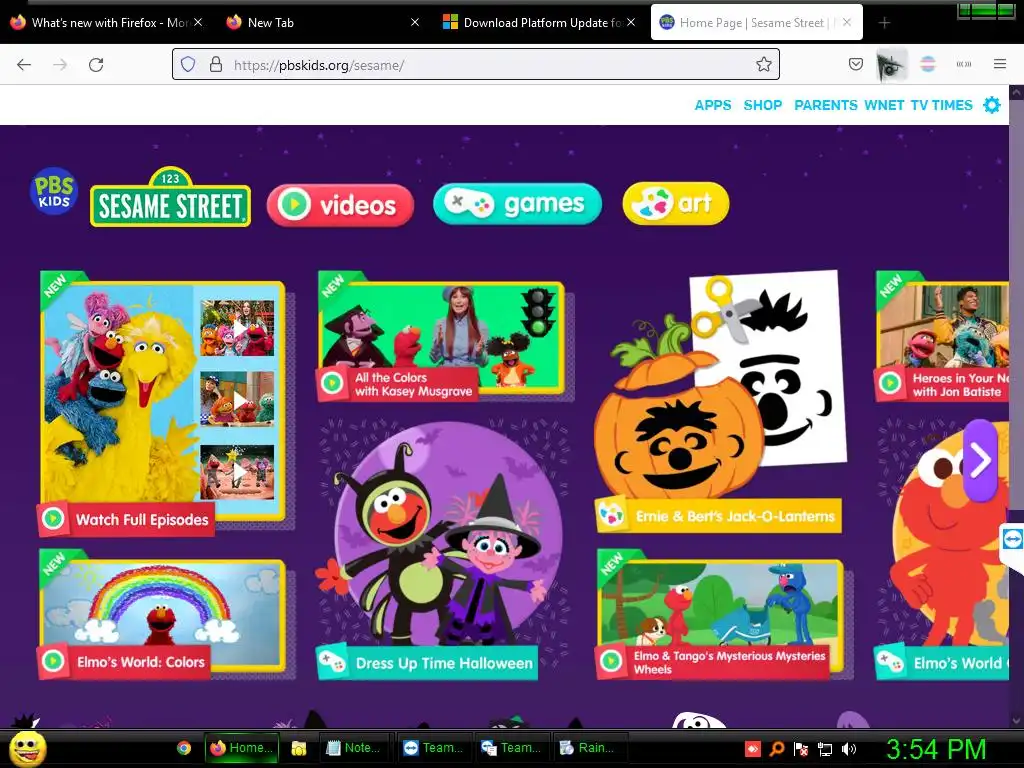The height and width of the screenshot is (768, 1024).
Task: Click the WNET station link
Action: [884, 105]
